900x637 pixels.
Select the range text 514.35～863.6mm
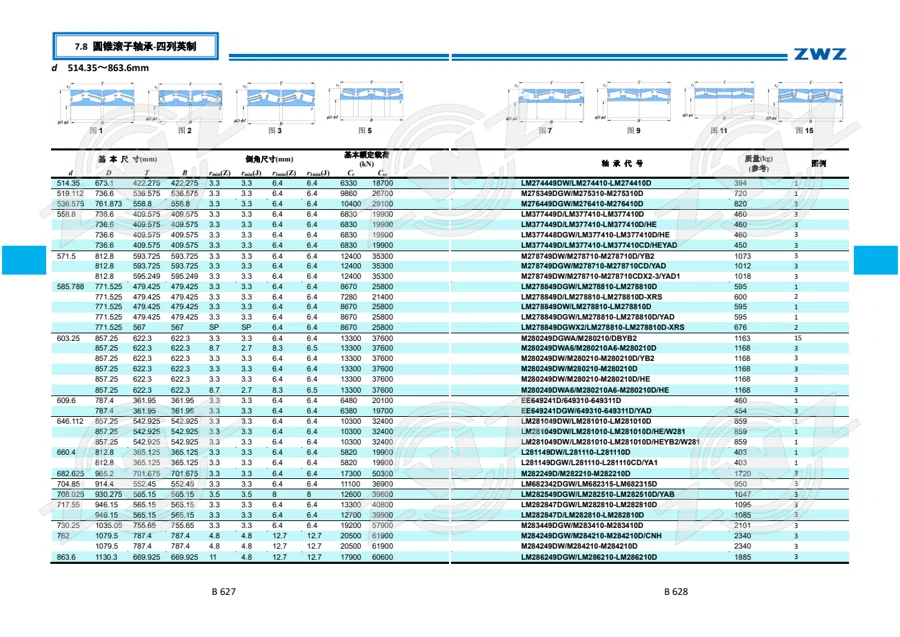pyautogui.click(x=108, y=68)
